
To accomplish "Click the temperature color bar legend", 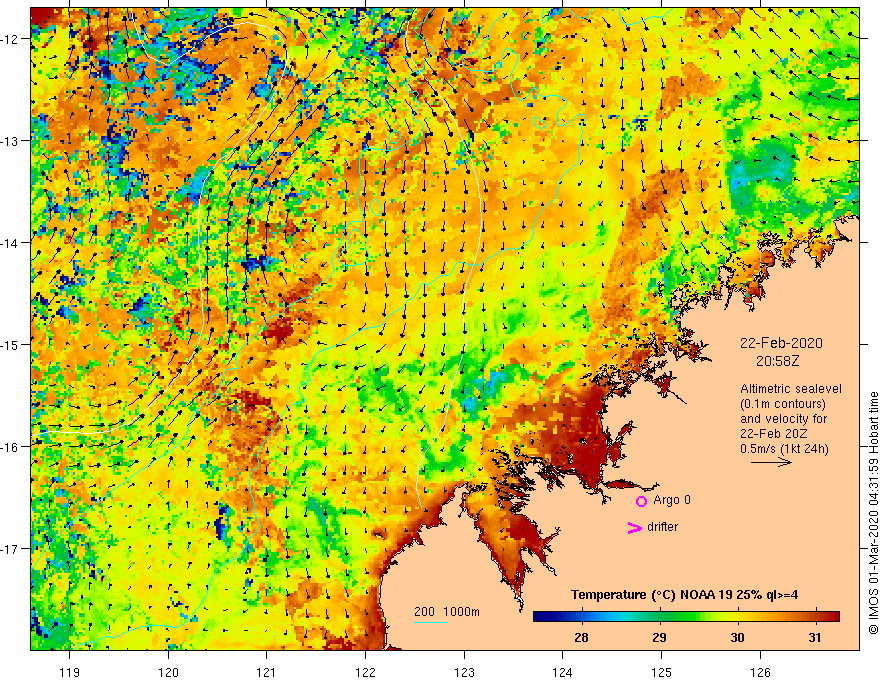I will [686, 617].
